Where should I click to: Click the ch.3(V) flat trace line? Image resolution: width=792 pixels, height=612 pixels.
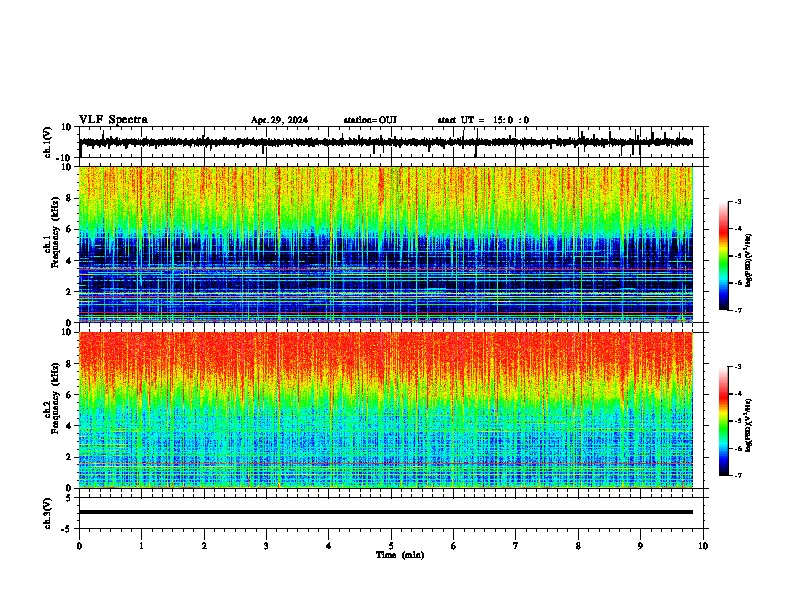tap(386, 512)
